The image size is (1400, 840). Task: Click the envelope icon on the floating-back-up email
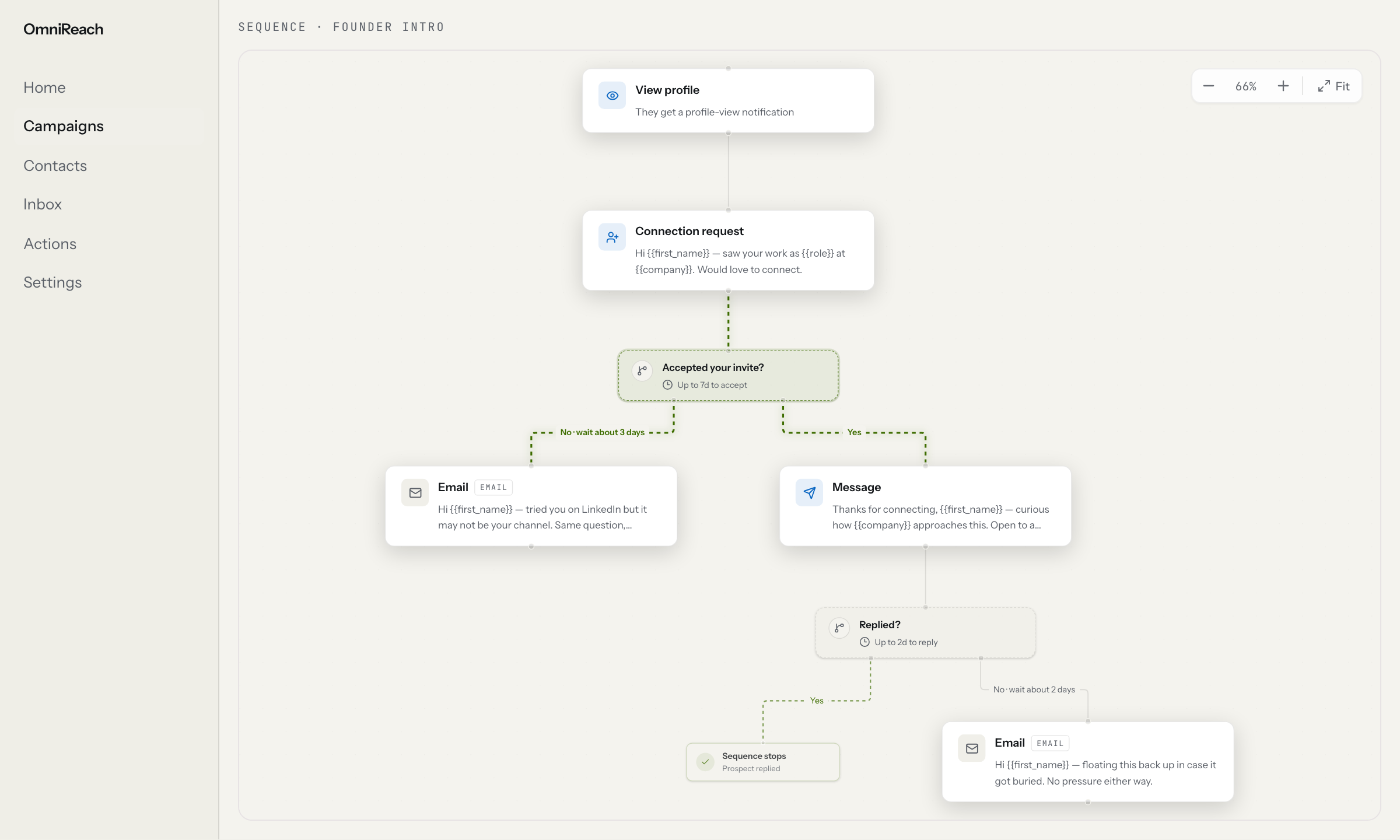972,748
